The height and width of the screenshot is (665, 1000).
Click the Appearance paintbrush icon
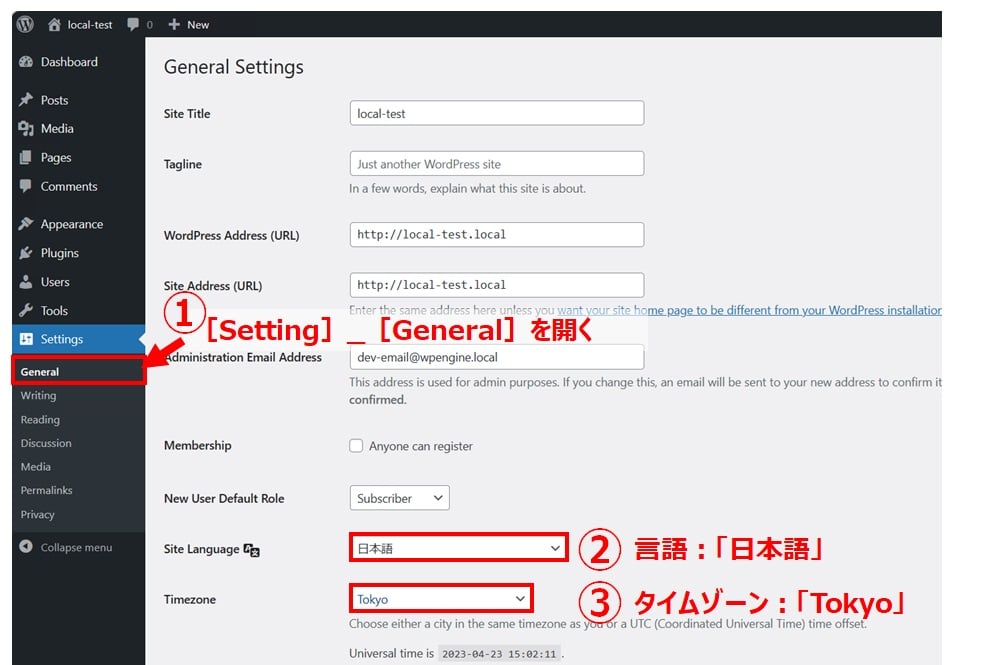(x=26, y=223)
